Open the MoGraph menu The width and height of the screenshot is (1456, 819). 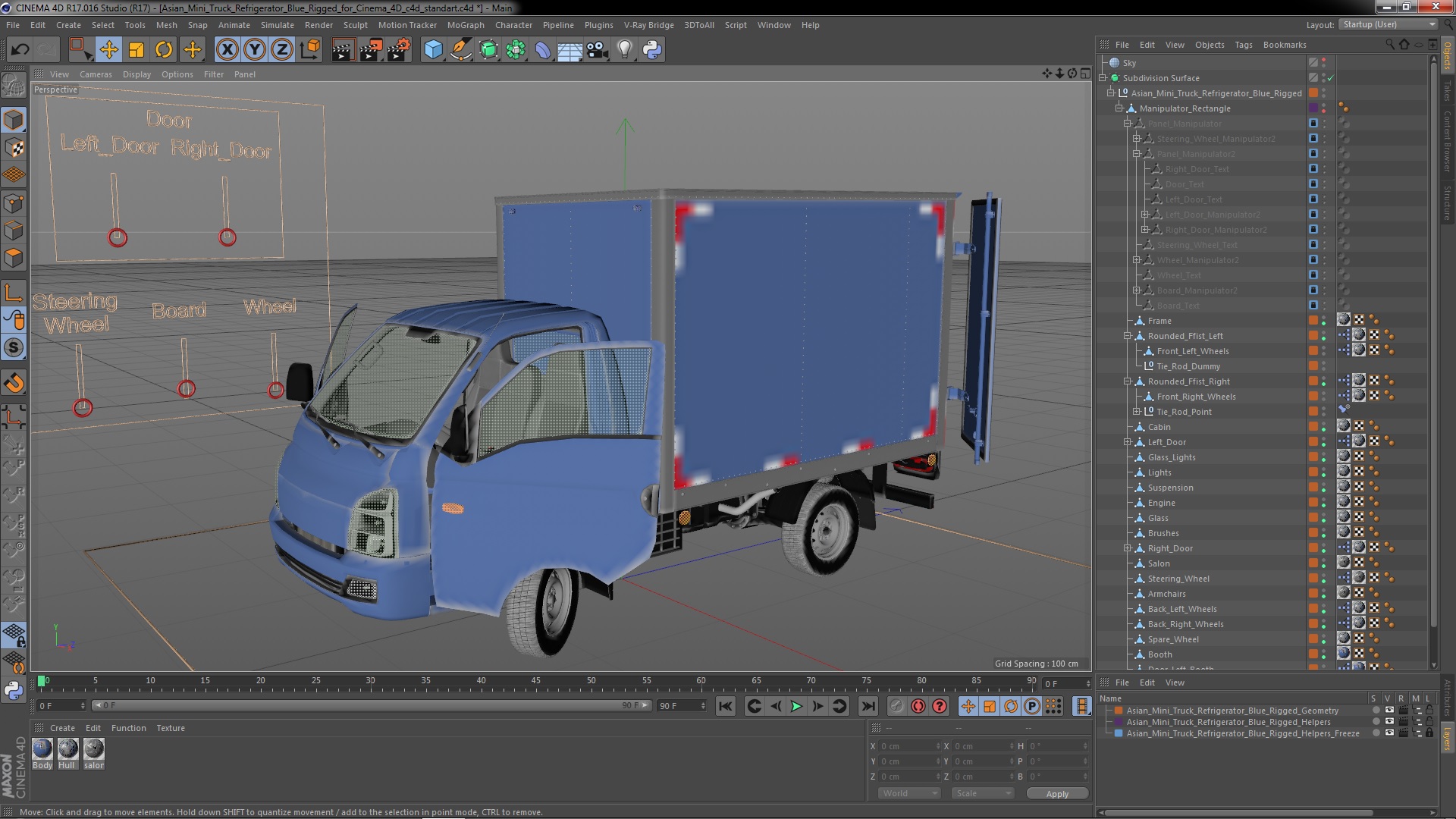tap(466, 25)
